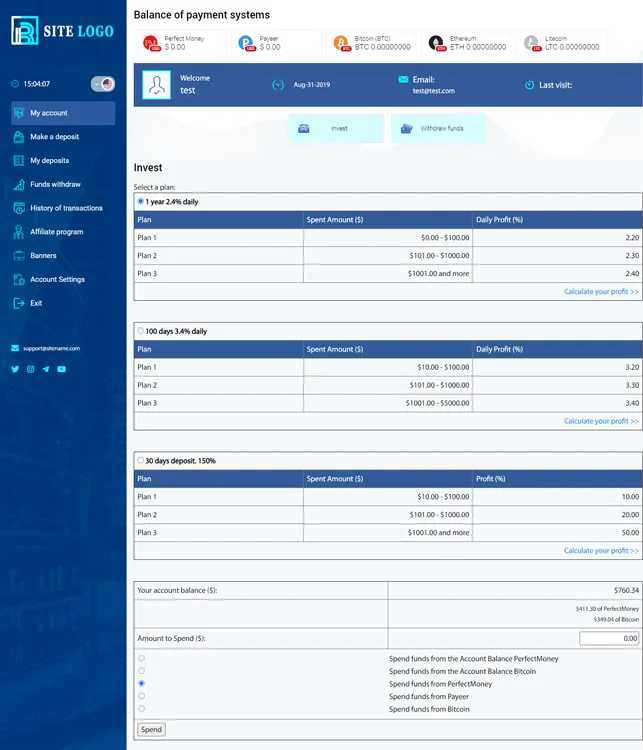This screenshot has height=750, width=643.
Task: Click Exit in the sidebar
Action: 63,303
